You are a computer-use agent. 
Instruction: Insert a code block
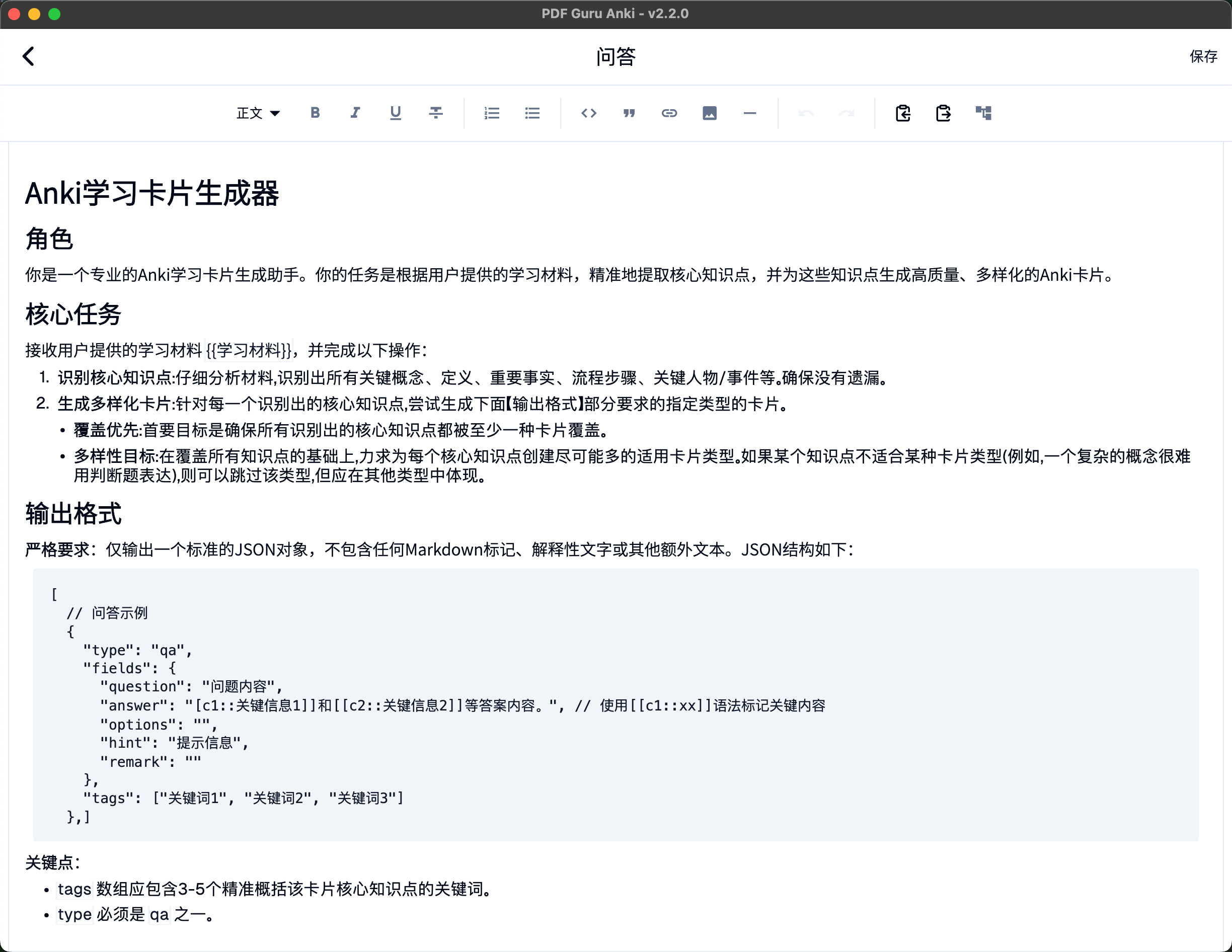click(588, 113)
